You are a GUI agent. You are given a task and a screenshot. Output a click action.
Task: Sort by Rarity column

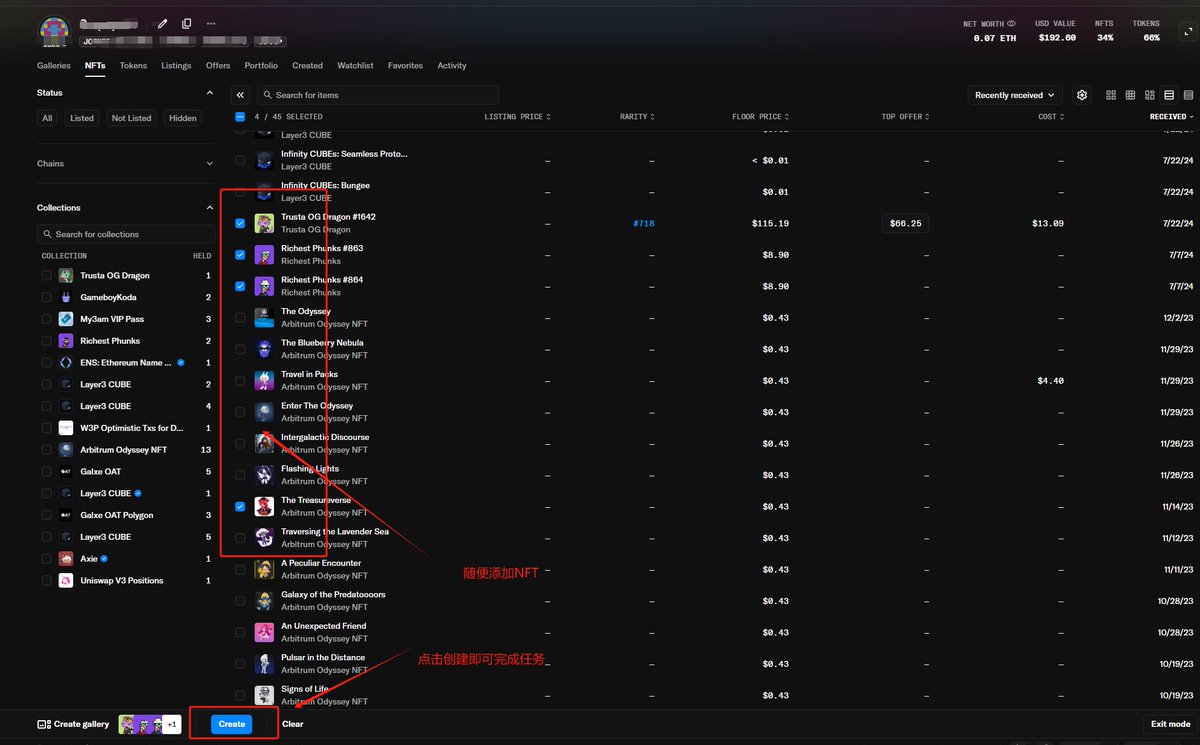[637, 117]
